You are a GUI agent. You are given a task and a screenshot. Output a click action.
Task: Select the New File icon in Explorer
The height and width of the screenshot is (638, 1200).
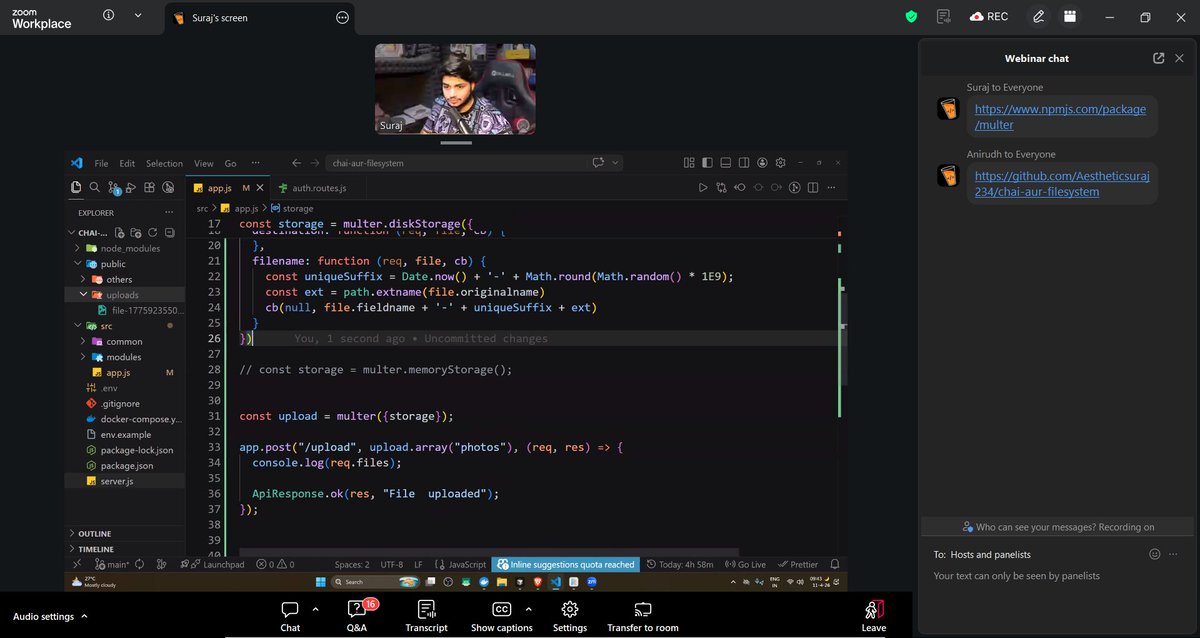point(119,233)
